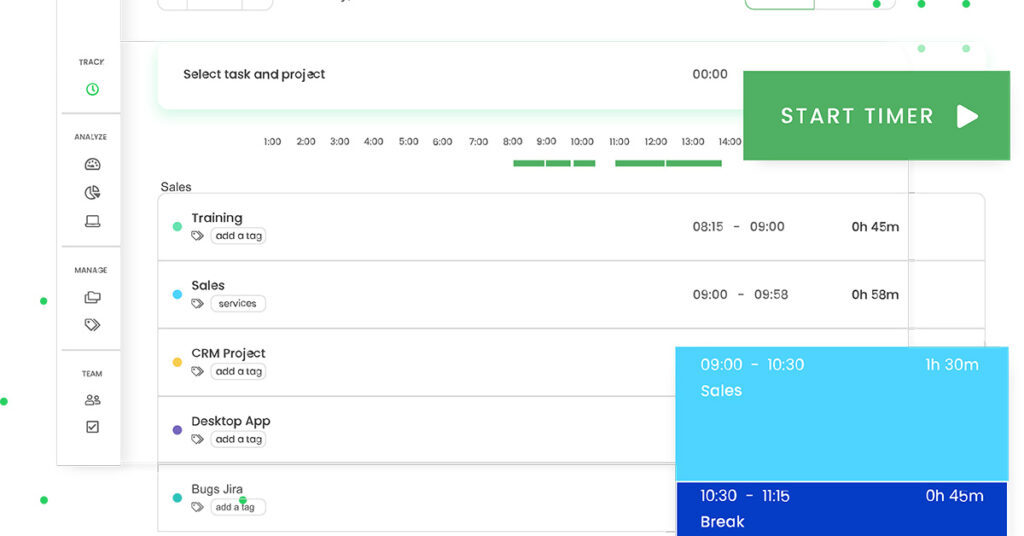Image resolution: width=1024 pixels, height=536 pixels.
Task: Select the 10:30 - 11:15 Break block
Action: [841, 508]
